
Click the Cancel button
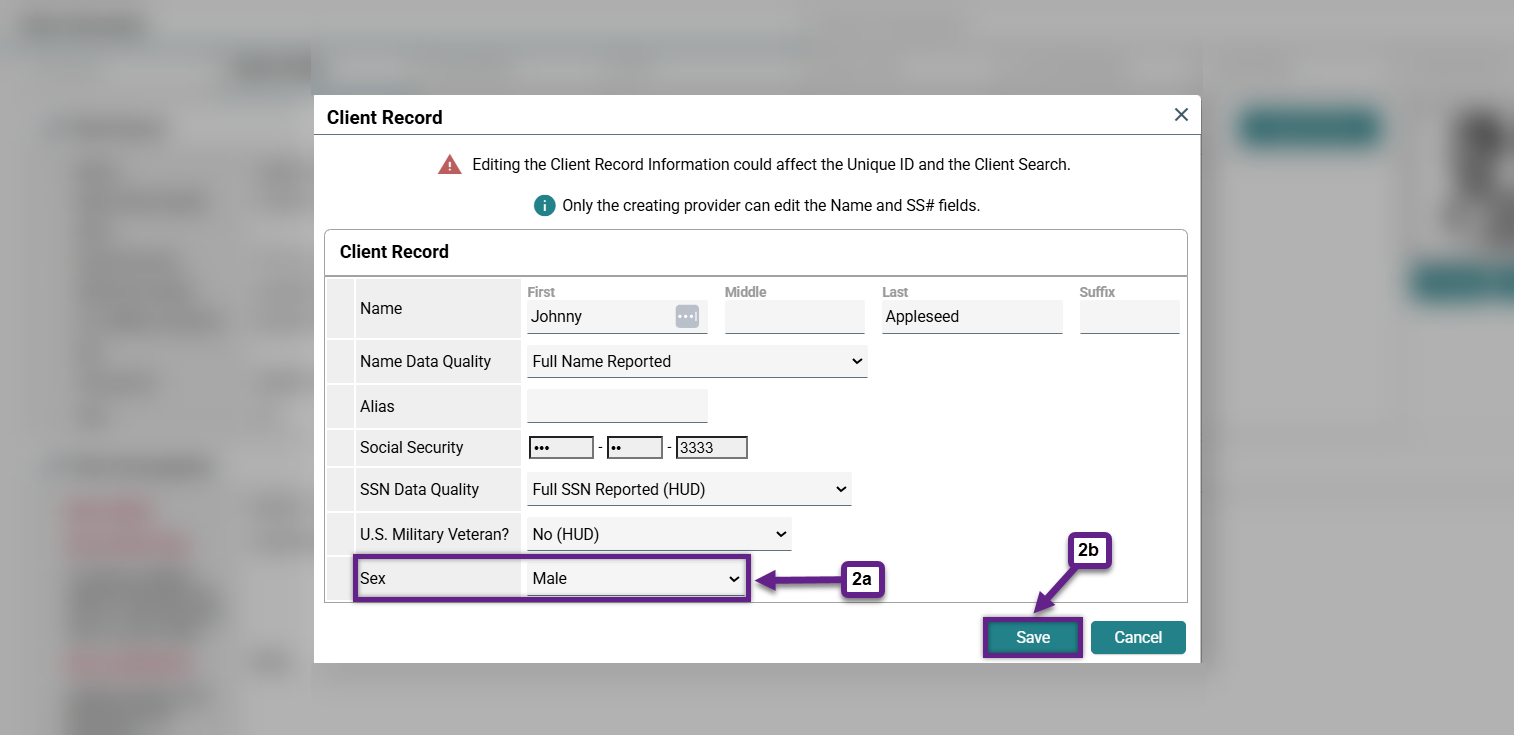click(1138, 638)
